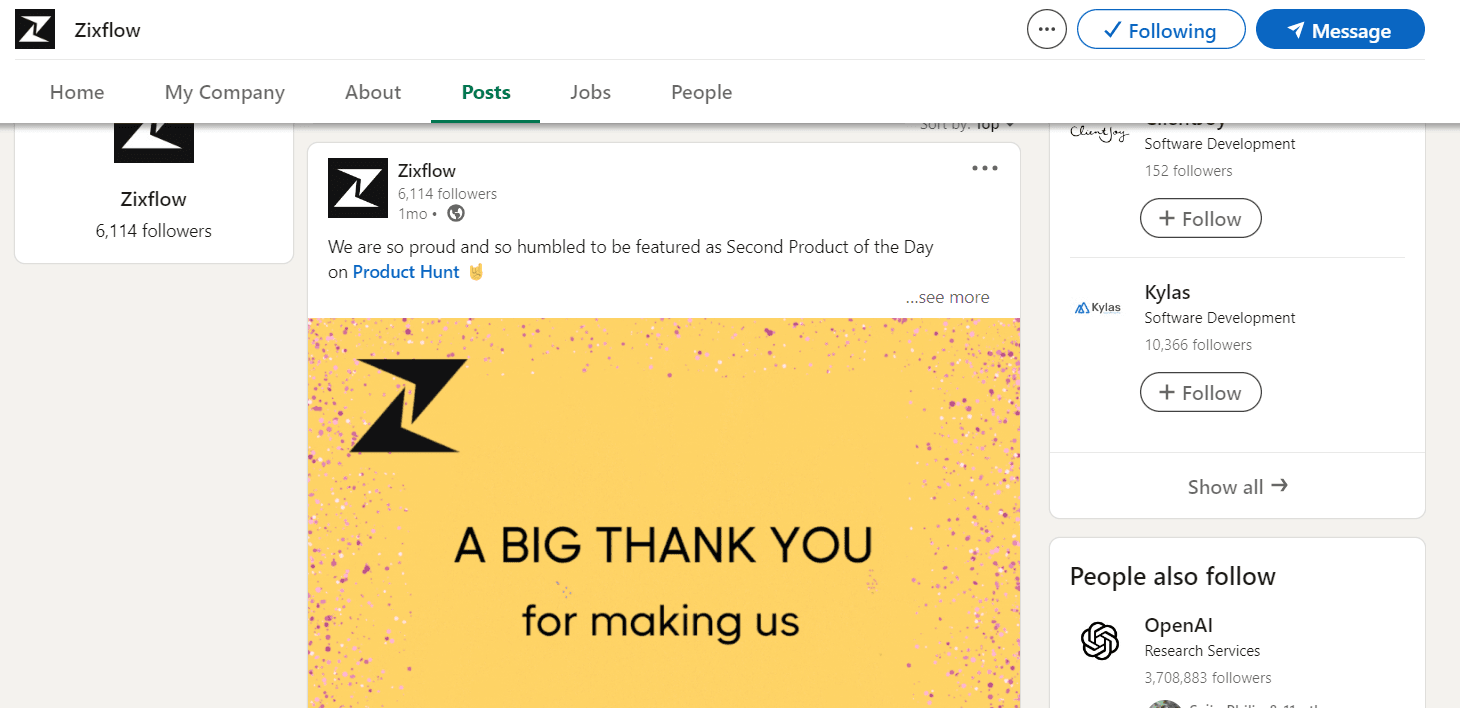
Task: Follow the Kylas company
Action: tap(1200, 393)
